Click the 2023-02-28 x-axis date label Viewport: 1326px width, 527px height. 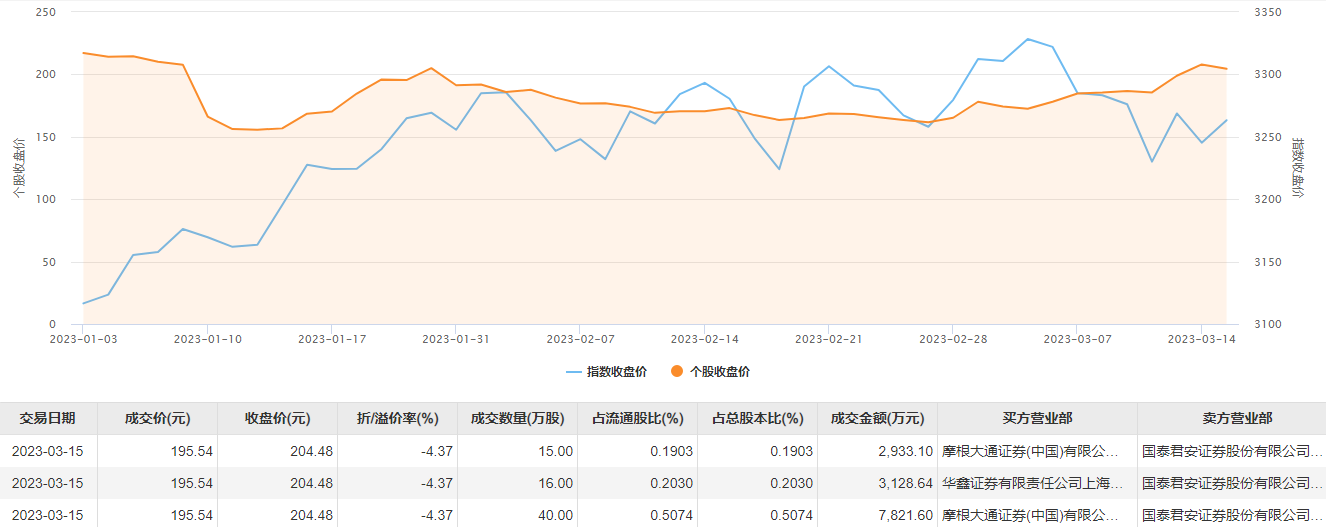click(x=952, y=339)
